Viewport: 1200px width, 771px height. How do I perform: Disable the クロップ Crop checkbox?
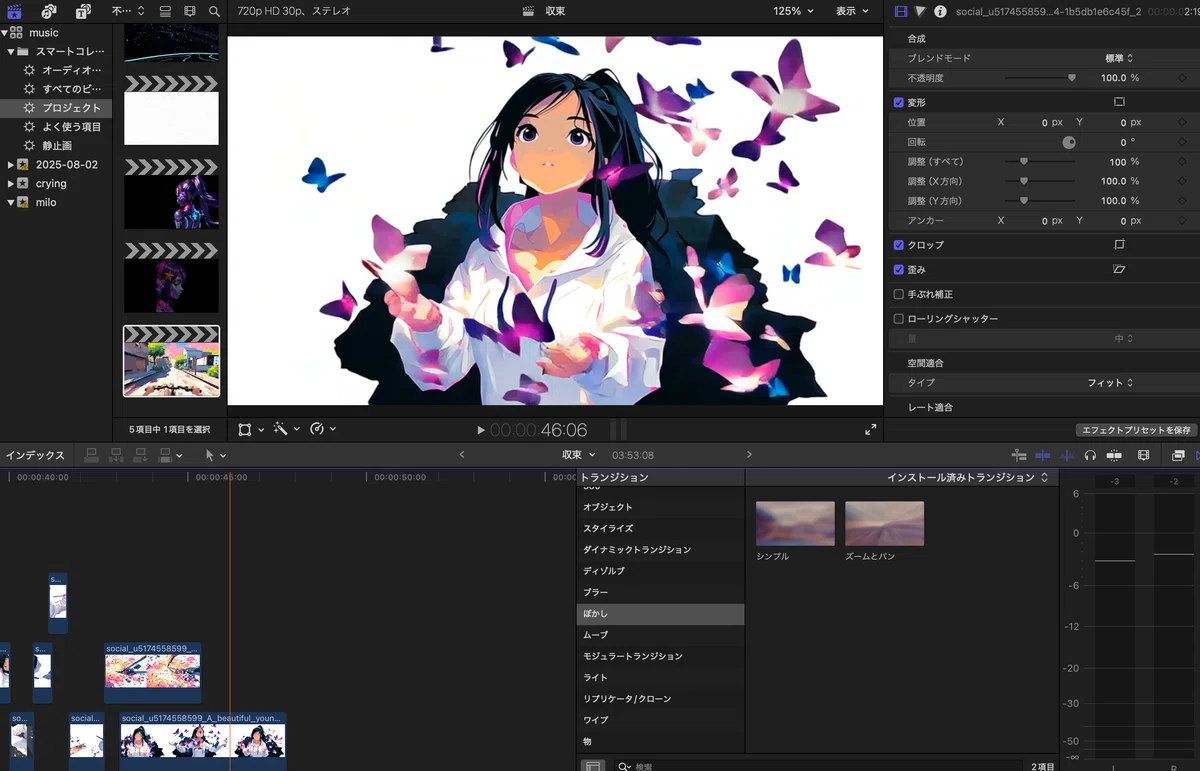click(899, 245)
